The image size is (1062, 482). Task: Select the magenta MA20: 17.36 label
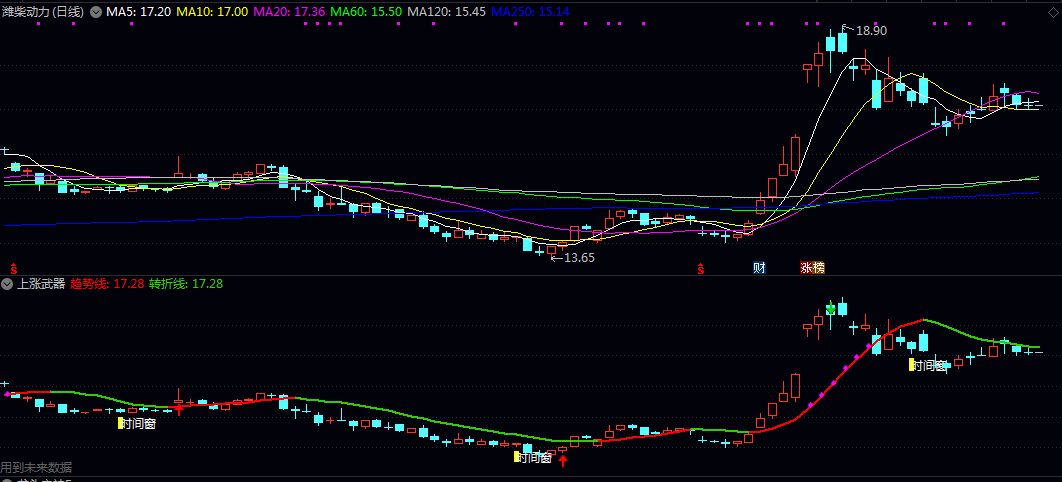(291, 12)
